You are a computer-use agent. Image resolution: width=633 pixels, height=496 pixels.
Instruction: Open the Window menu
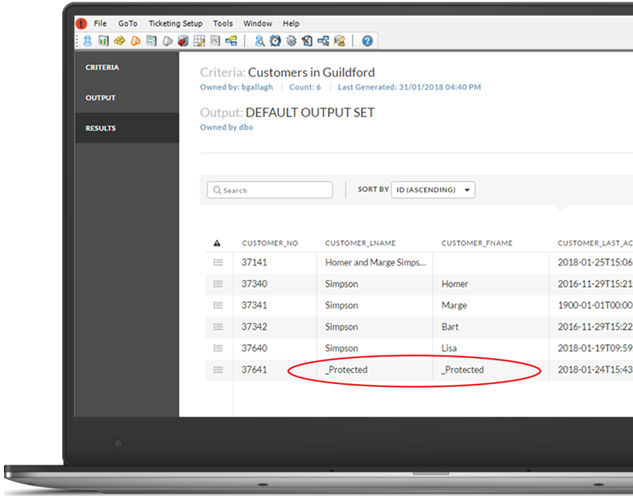tap(258, 23)
